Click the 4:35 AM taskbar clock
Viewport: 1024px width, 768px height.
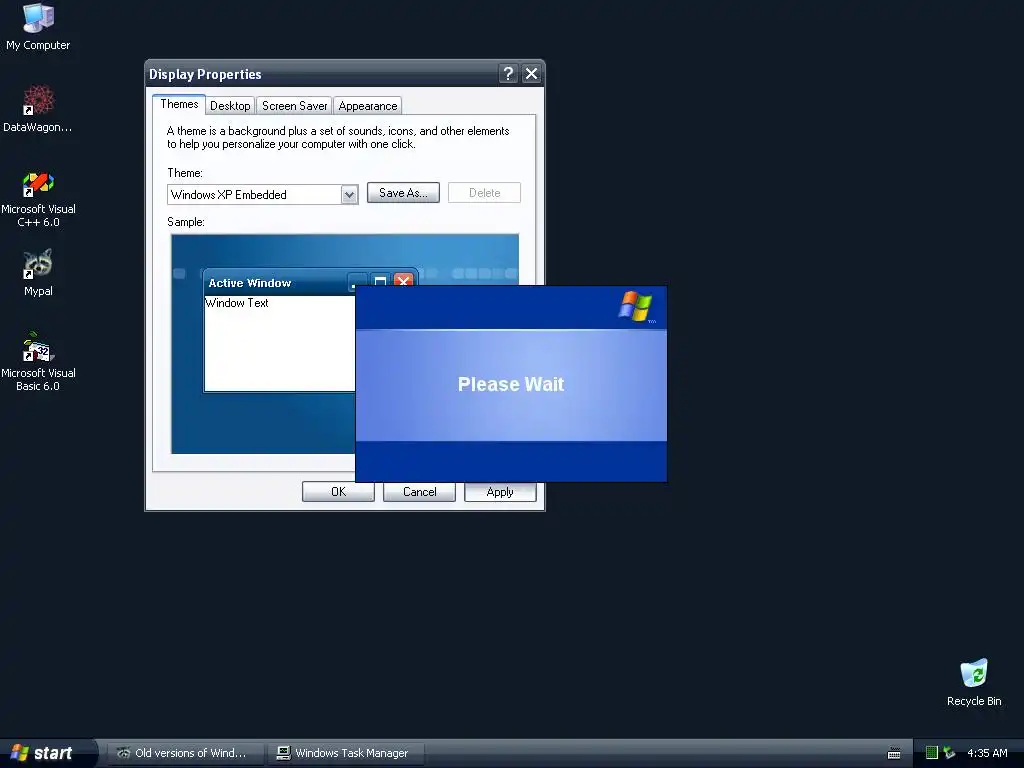pos(987,753)
